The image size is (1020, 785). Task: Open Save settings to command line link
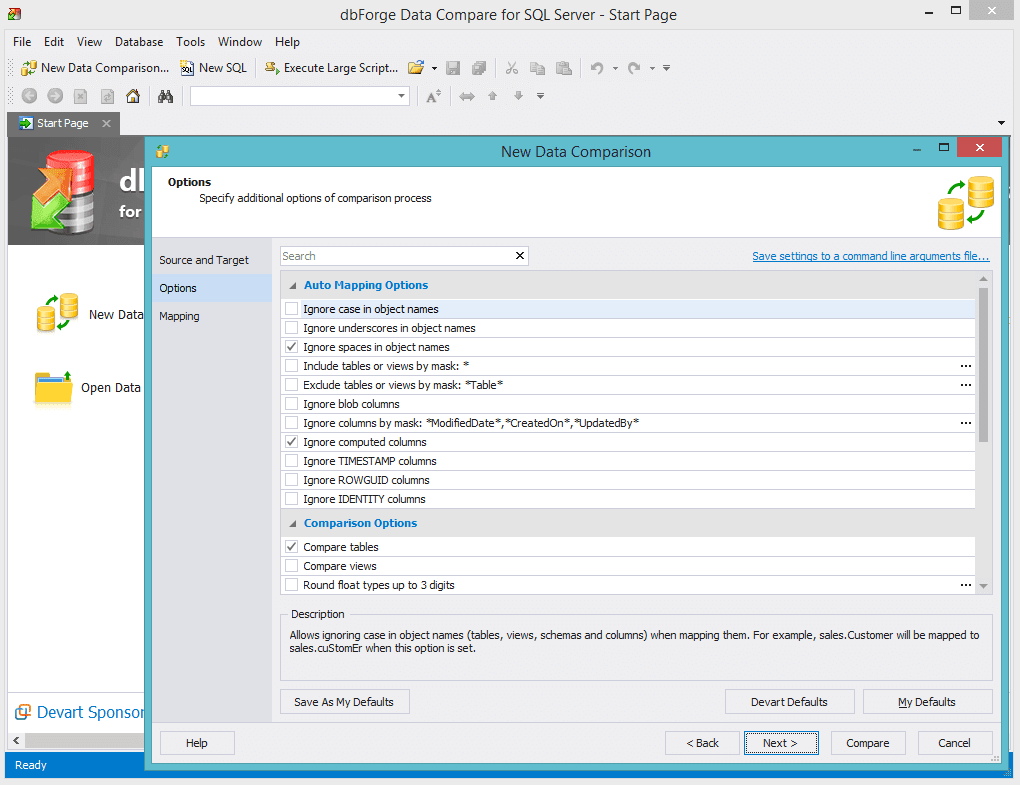click(870, 256)
